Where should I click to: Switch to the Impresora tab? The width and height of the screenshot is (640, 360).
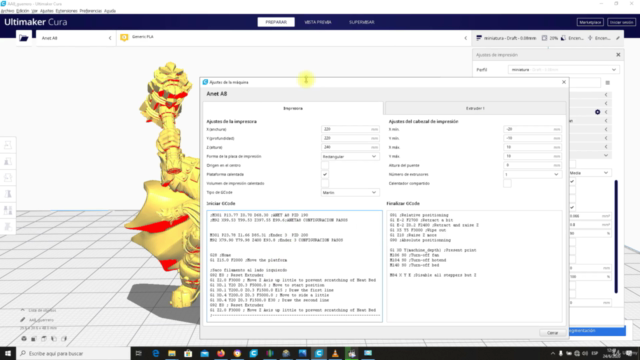[x=293, y=108]
